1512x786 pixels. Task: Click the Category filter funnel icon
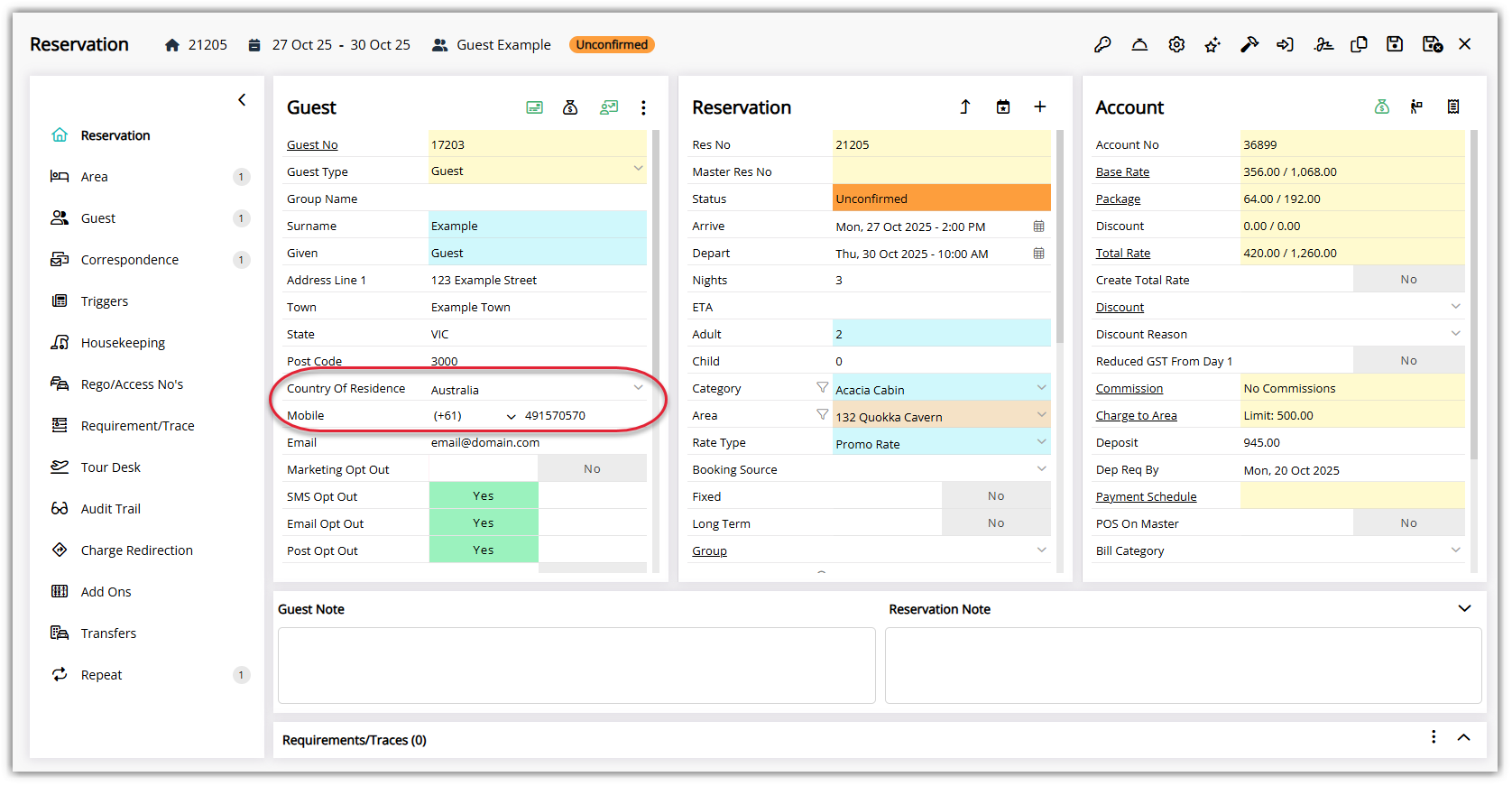tap(823, 387)
